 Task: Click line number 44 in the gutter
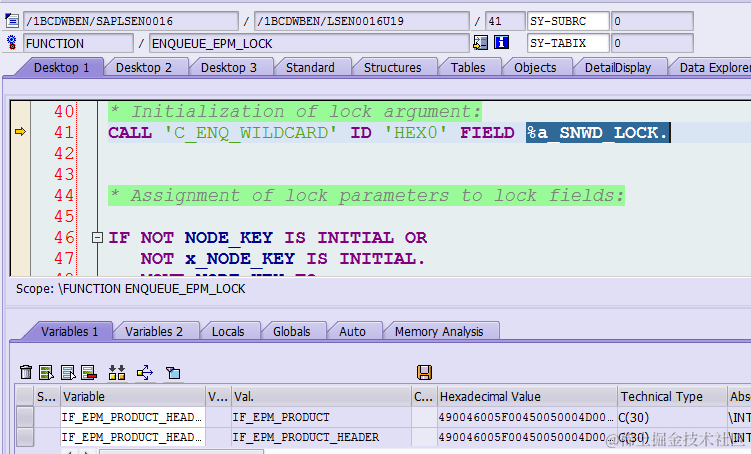(64, 195)
